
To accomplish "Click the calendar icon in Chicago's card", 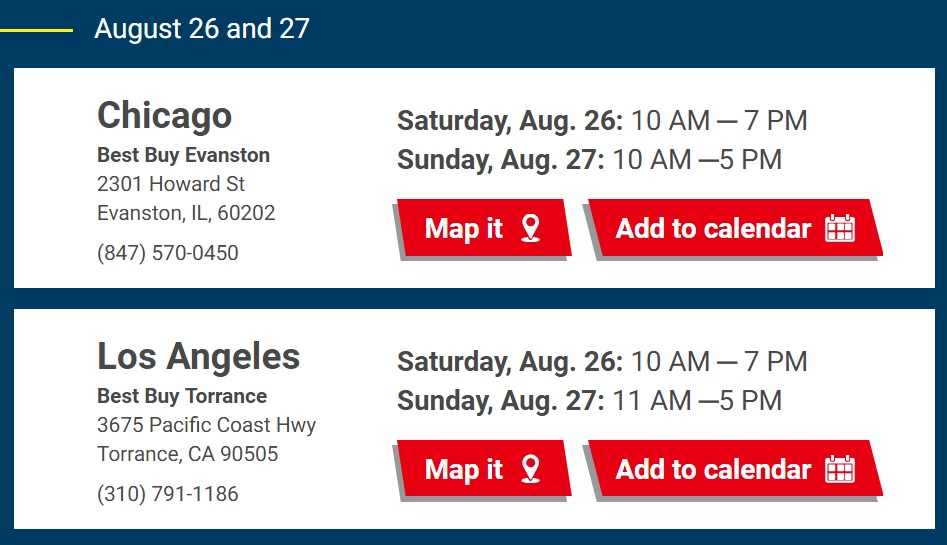I will pyautogui.click(x=839, y=228).
